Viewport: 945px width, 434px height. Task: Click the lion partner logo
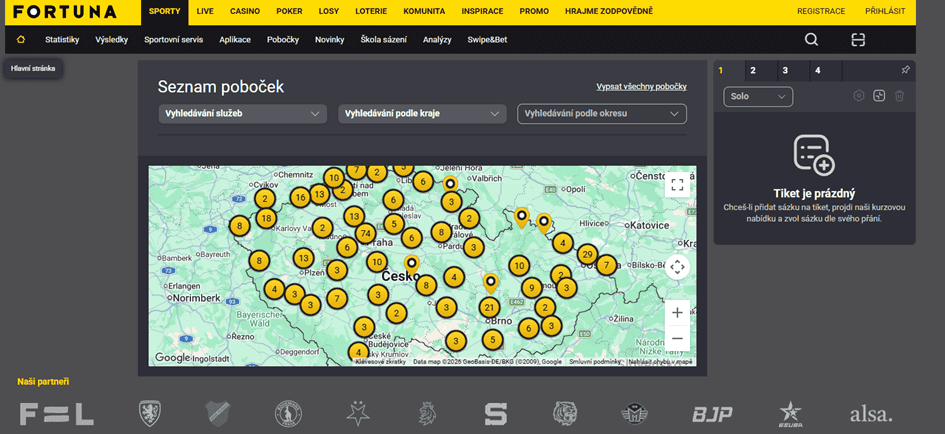point(427,414)
